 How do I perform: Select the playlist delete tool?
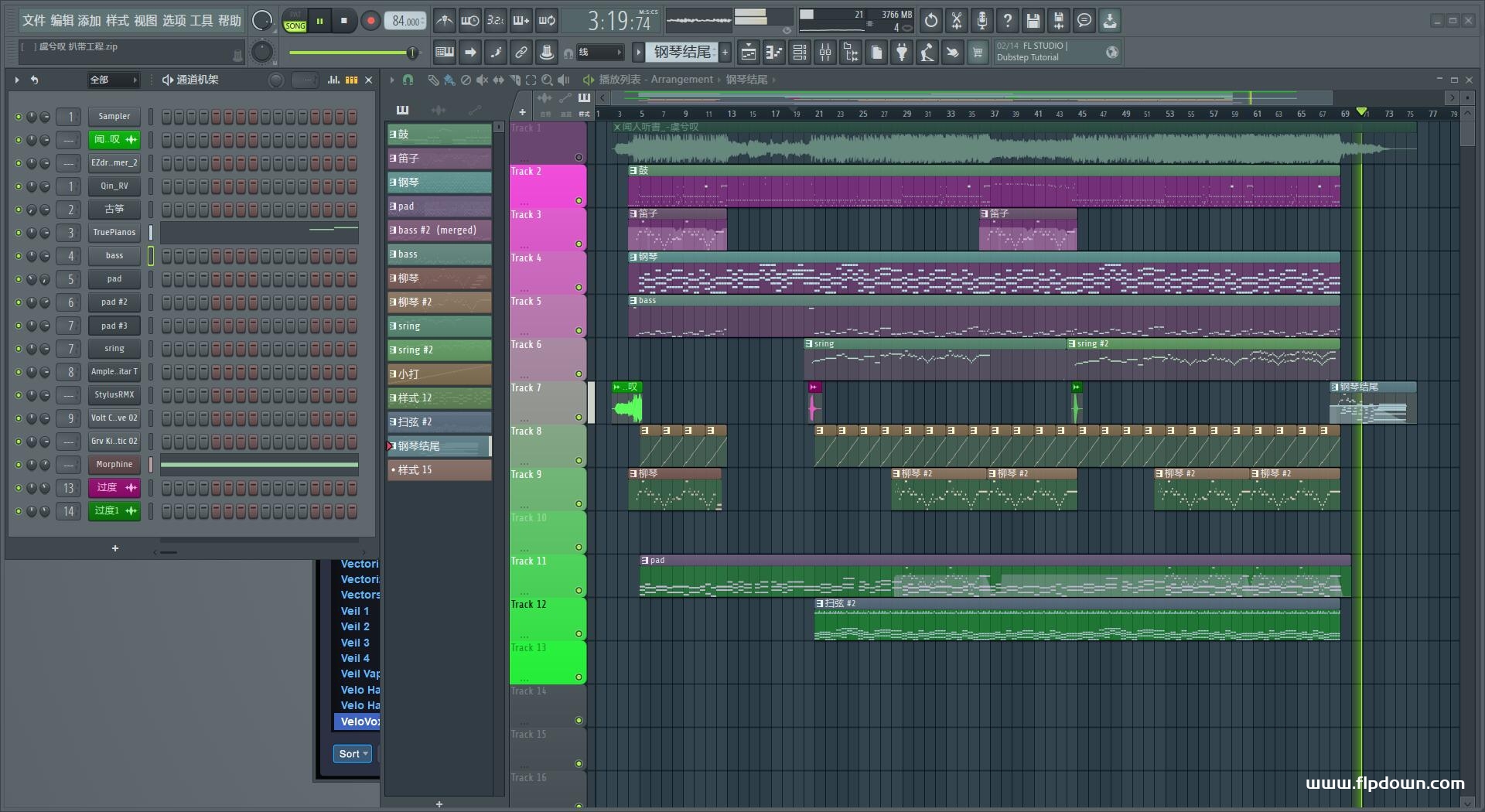(x=466, y=80)
